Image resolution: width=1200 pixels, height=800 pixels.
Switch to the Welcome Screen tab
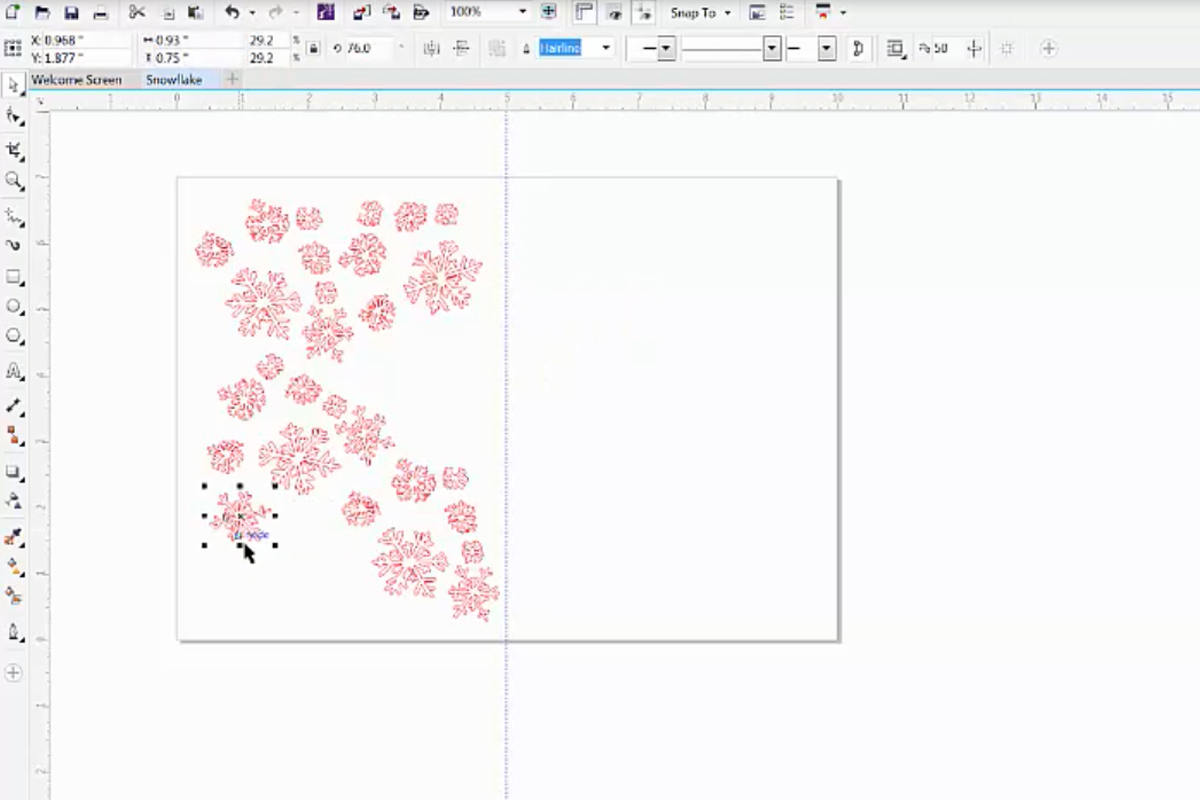click(76, 79)
